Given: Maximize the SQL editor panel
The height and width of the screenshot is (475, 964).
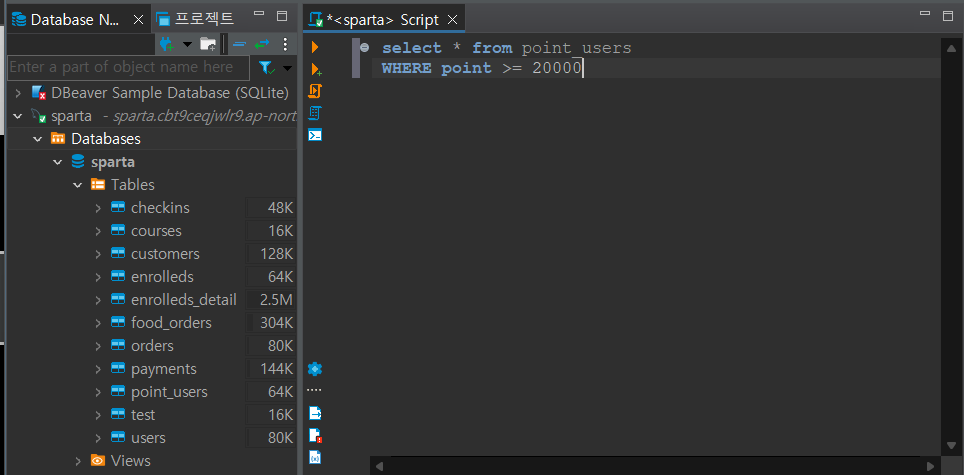Looking at the screenshot, I should point(948,15).
